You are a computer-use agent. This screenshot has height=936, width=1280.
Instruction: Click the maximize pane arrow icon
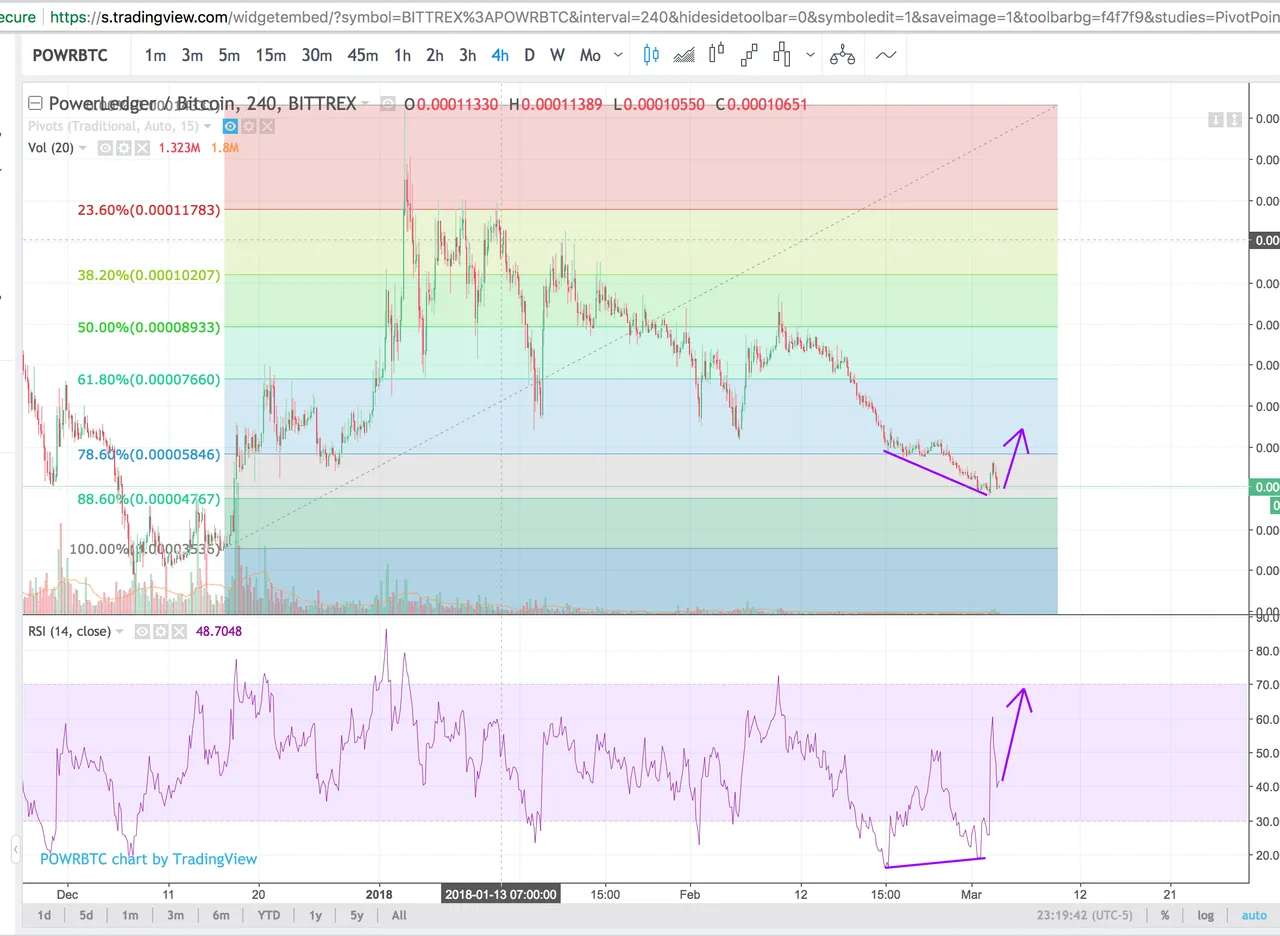(1234, 120)
